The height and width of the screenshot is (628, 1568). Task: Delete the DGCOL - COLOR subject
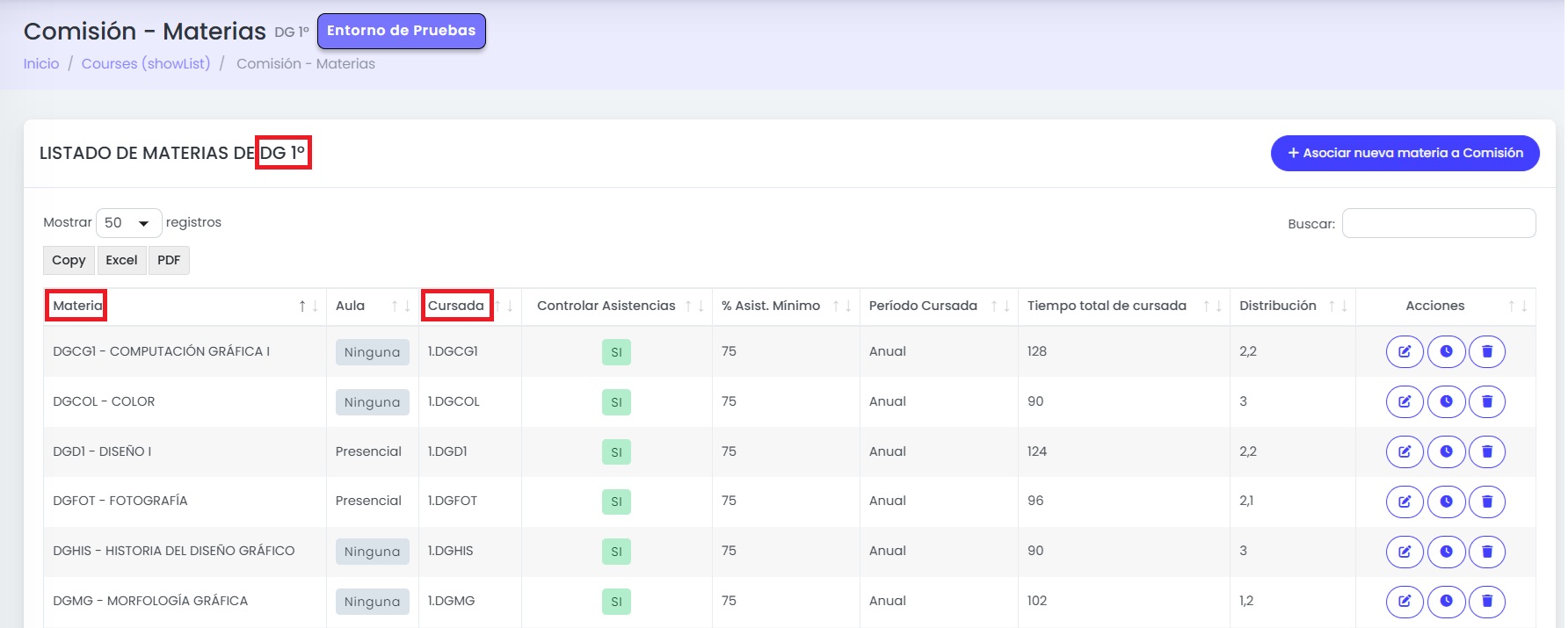pyautogui.click(x=1487, y=401)
